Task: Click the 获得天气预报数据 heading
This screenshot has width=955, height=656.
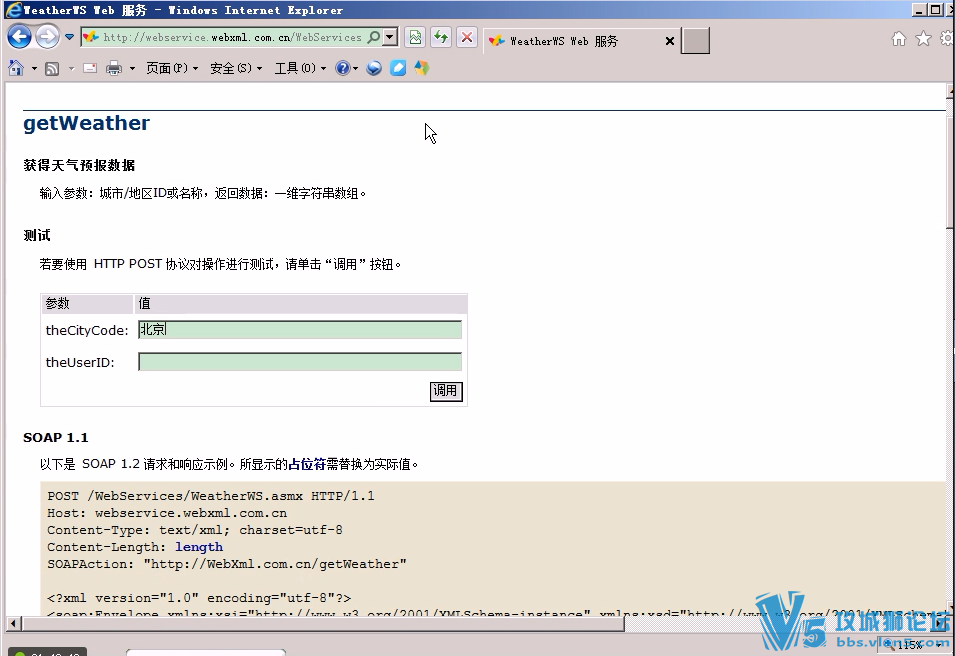Action: tap(79, 165)
